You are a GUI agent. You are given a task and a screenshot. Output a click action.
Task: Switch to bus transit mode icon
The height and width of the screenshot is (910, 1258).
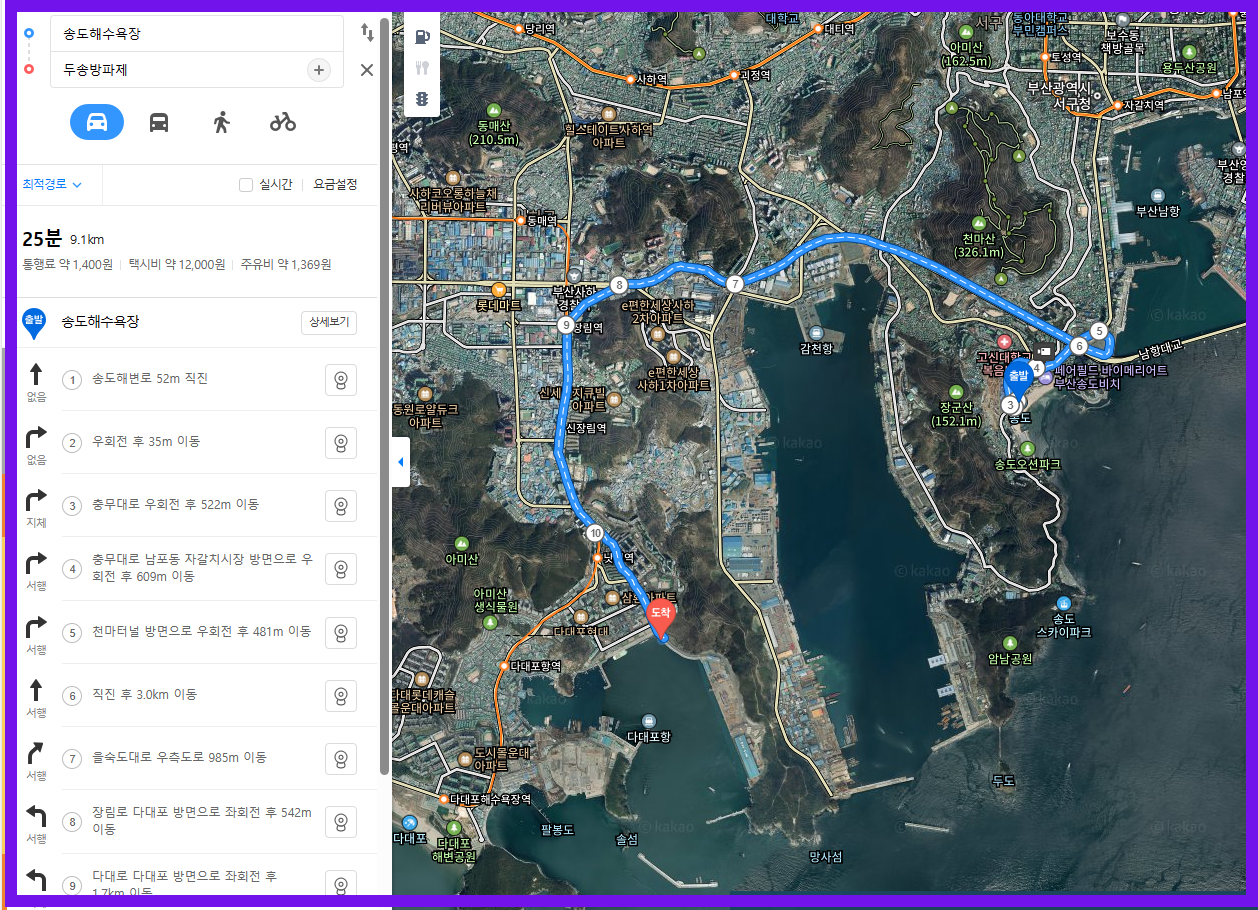point(159,122)
